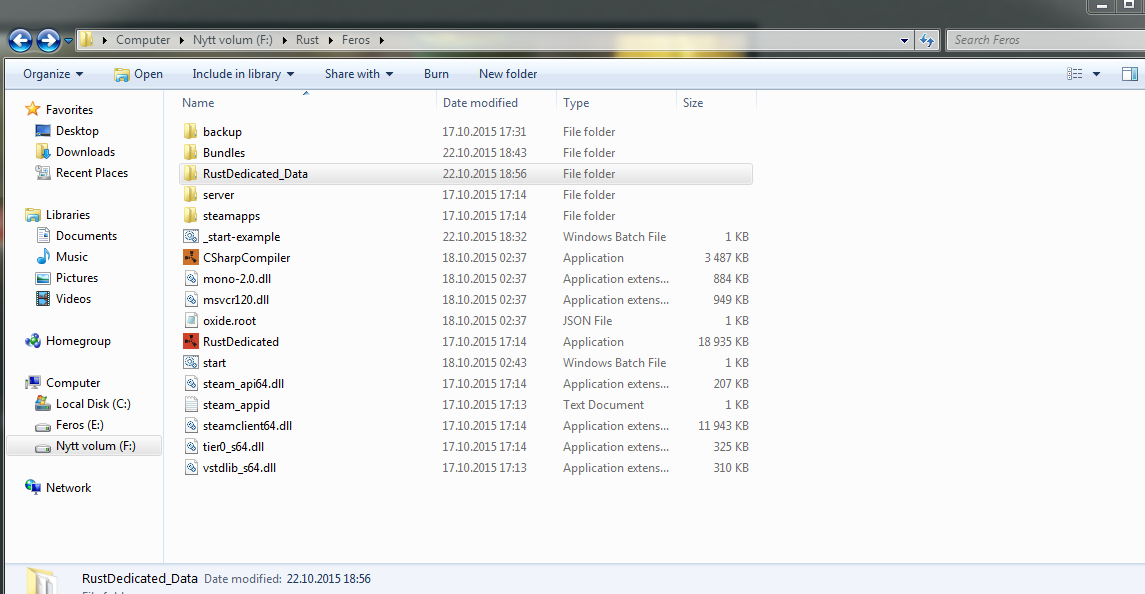The width and height of the screenshot is (1145, 594).
Task: Click the Search Feros input field
Action: click(x=1046, y=40)
